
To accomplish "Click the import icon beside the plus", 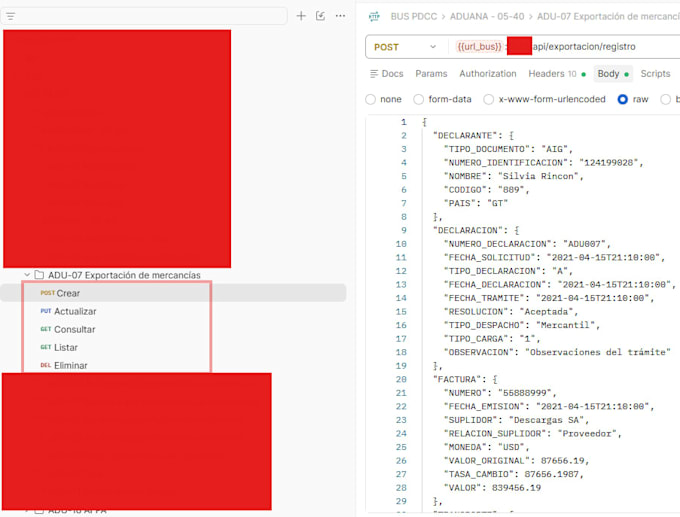I will click(320, 16).
